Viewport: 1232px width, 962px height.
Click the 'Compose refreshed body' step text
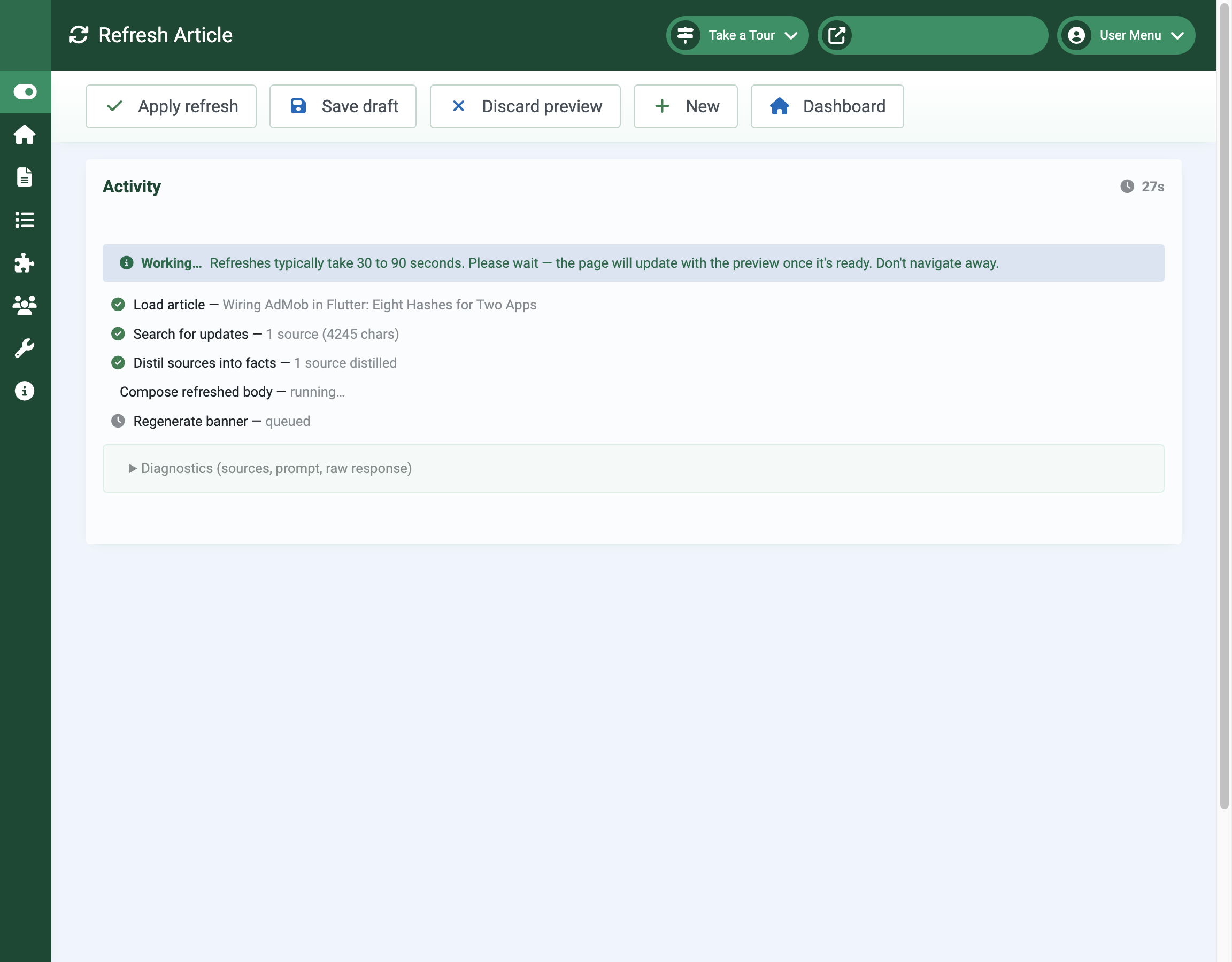pos(196,392)
